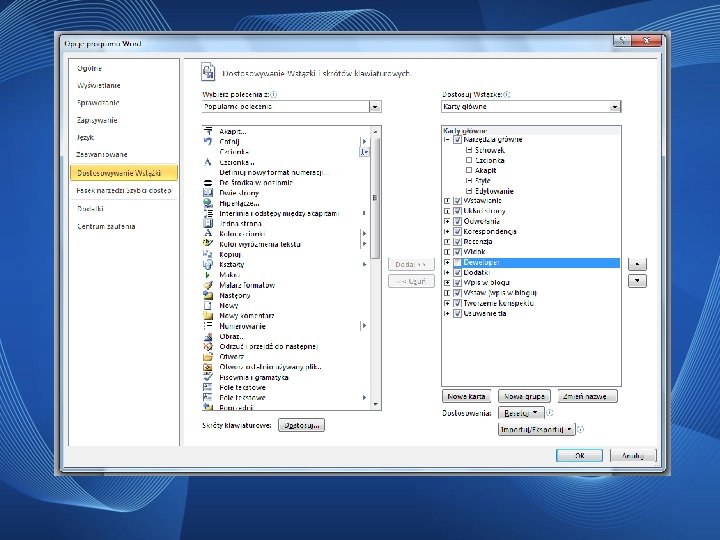Open Pasek narzędzi Szybki dostęp category
This screenshot has width=720, height=540.
pyautogui.click(x=124, y=191)
